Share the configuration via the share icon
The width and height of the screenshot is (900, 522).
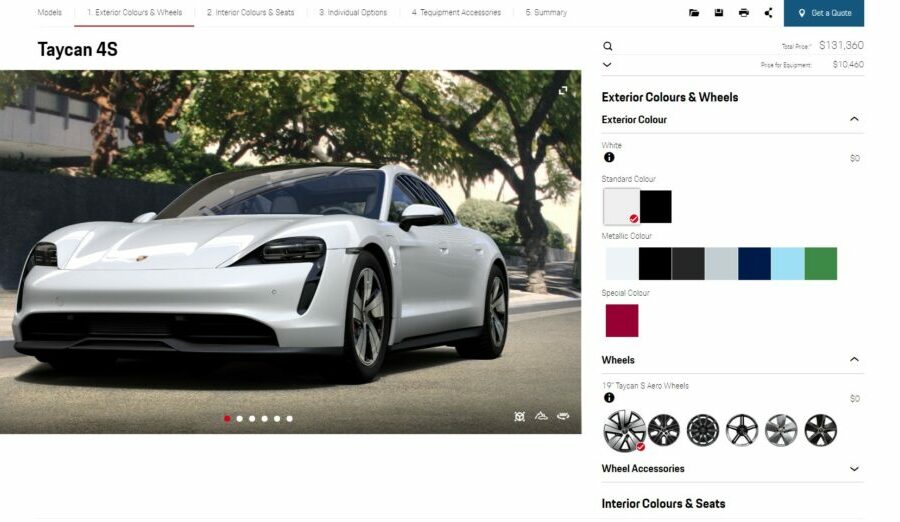point(769,13)
